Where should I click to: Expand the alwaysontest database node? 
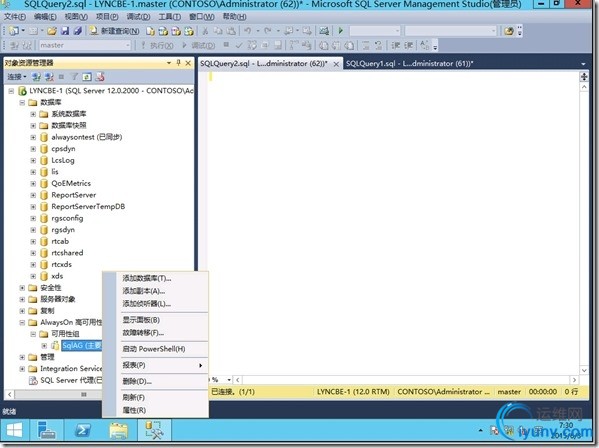33,137
